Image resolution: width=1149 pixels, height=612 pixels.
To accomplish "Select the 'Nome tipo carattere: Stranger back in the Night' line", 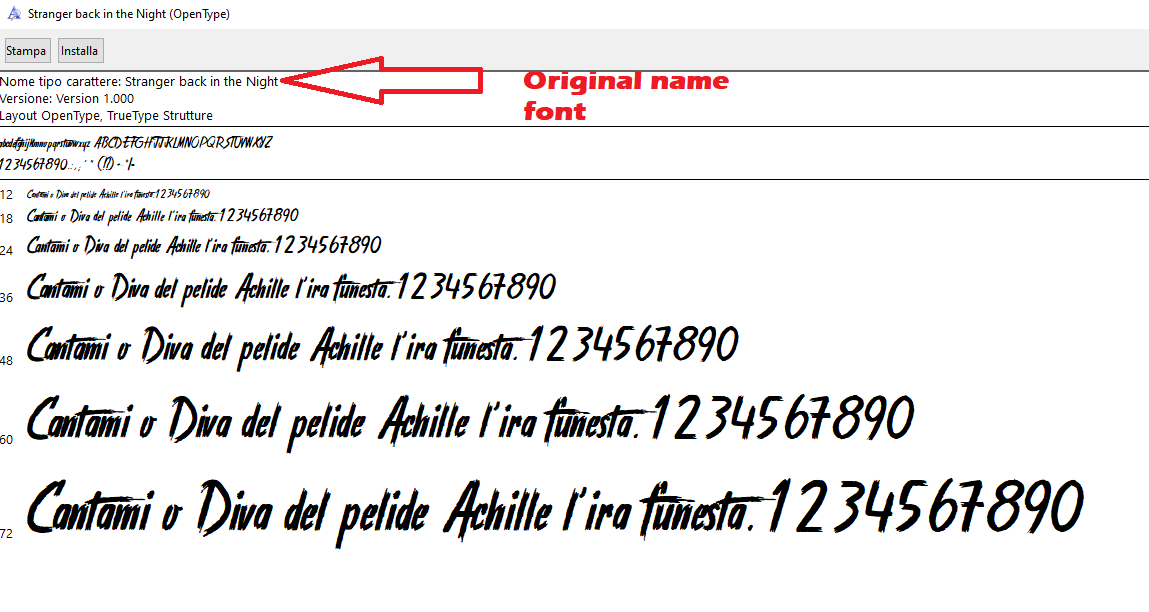I will [139, 81].
